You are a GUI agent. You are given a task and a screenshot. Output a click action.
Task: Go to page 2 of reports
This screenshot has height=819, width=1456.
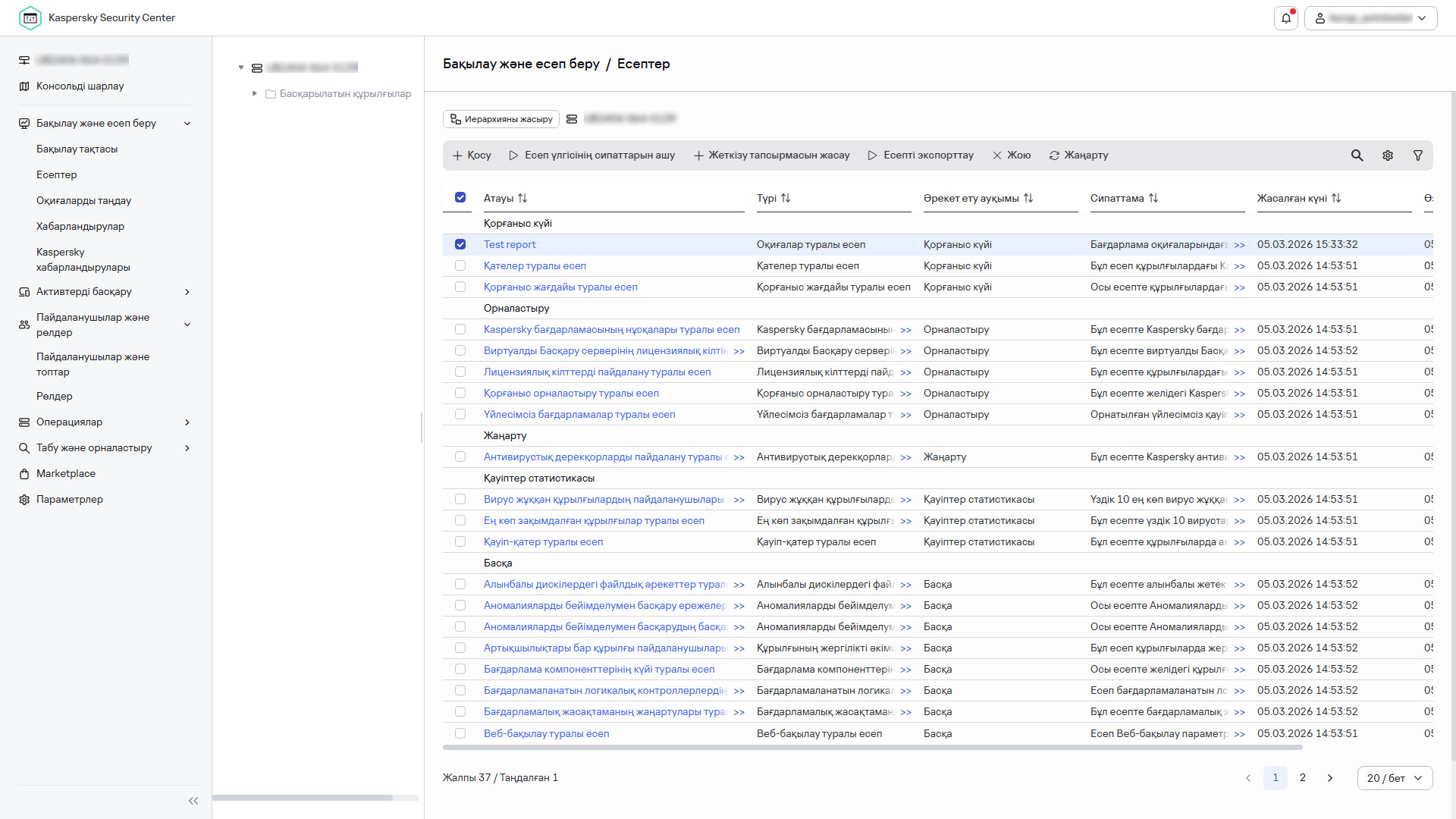click(1302, 778)
